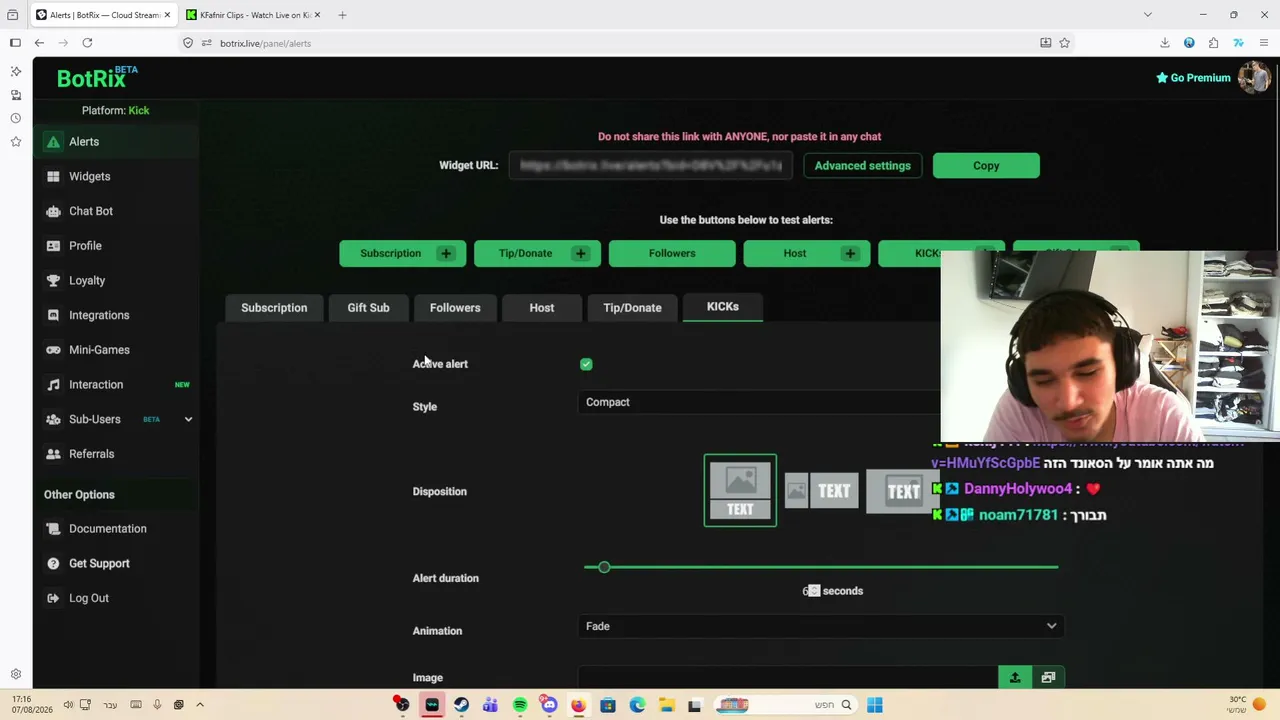Click the browser address bar URL
Image resolution: width=1280 pixels, height=720 pixels.
point(265,43)
